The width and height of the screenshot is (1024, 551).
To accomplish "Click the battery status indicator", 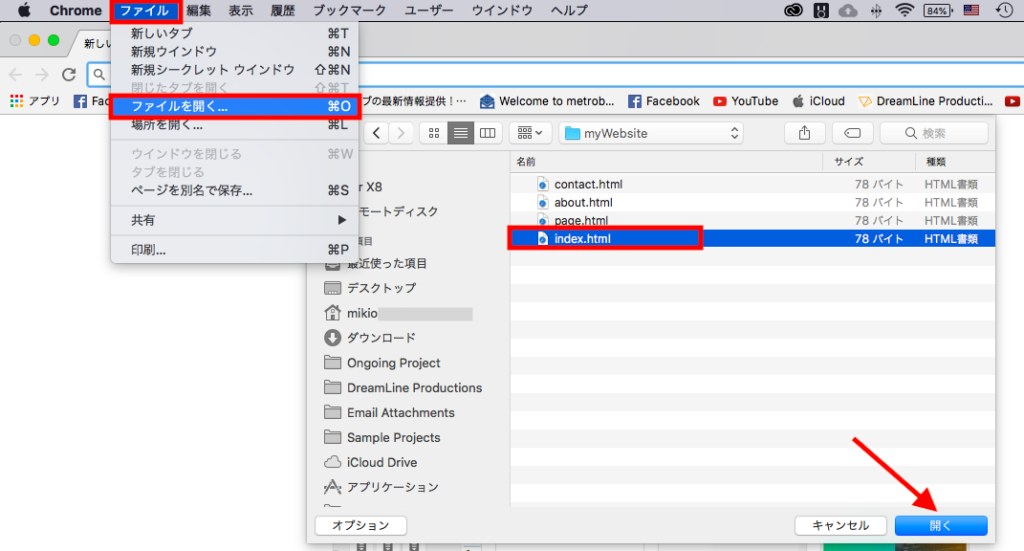I will point(938,10).
